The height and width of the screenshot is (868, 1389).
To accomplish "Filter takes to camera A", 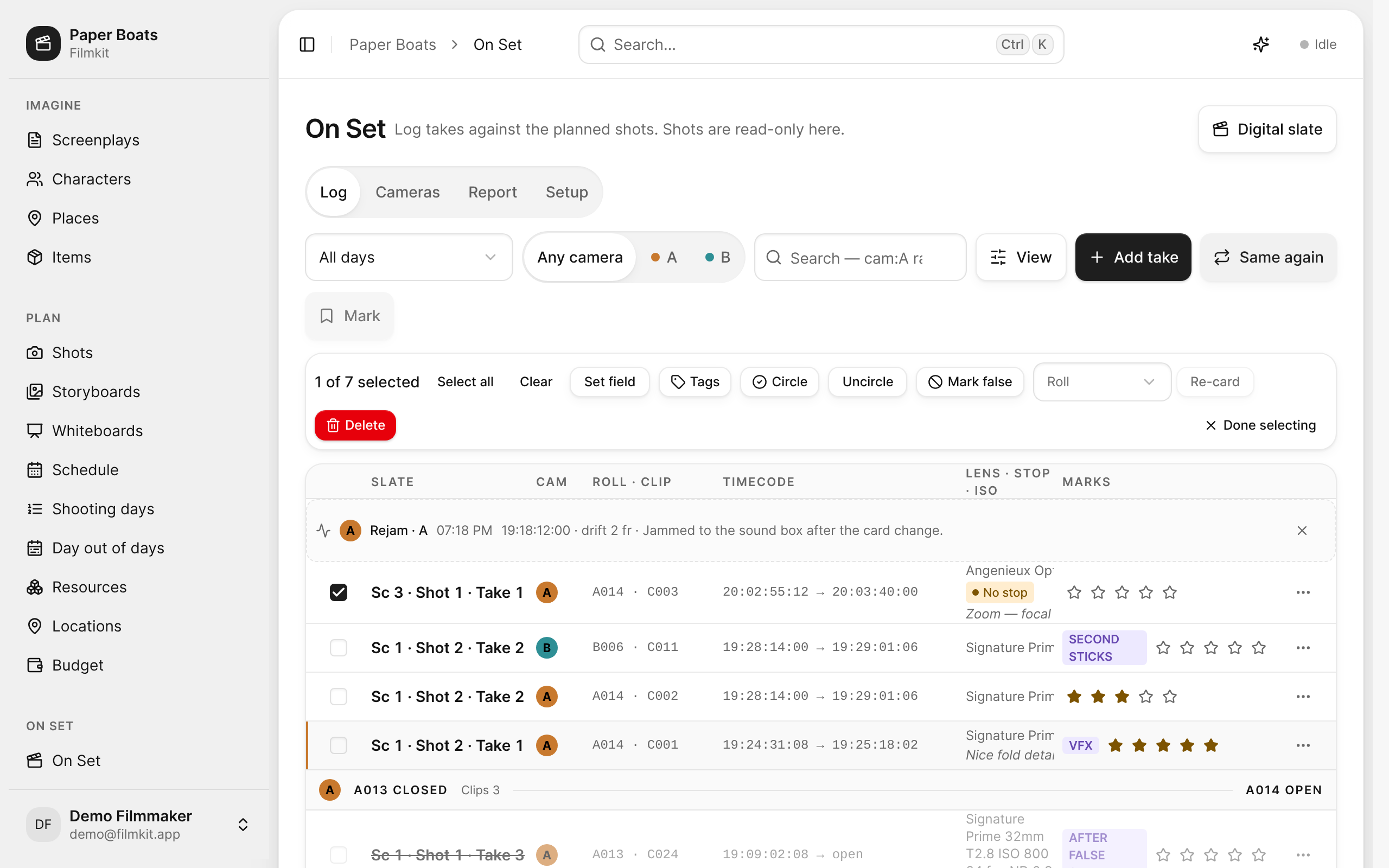I will pos(664,257).
